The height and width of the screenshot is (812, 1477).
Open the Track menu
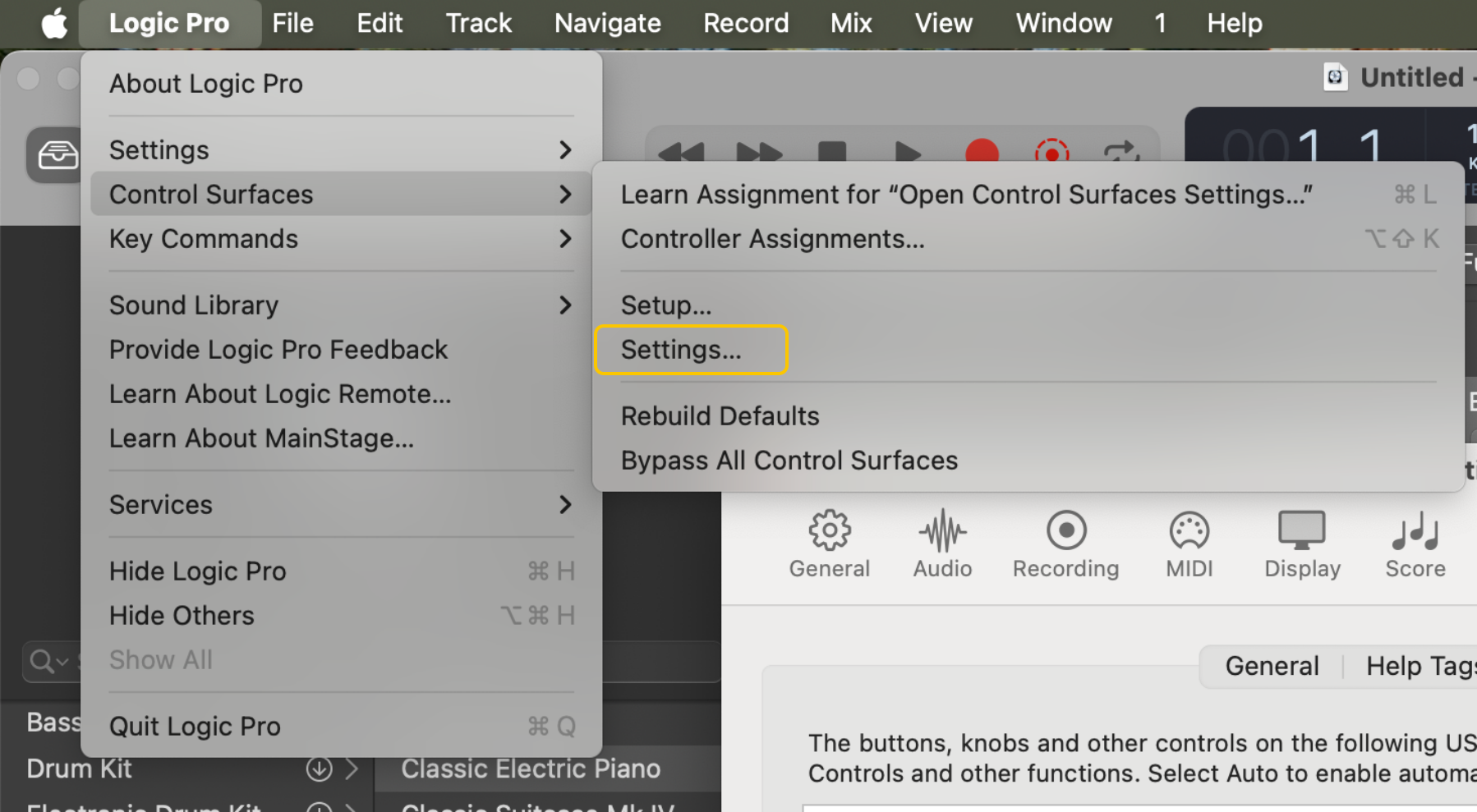(478, 23)
